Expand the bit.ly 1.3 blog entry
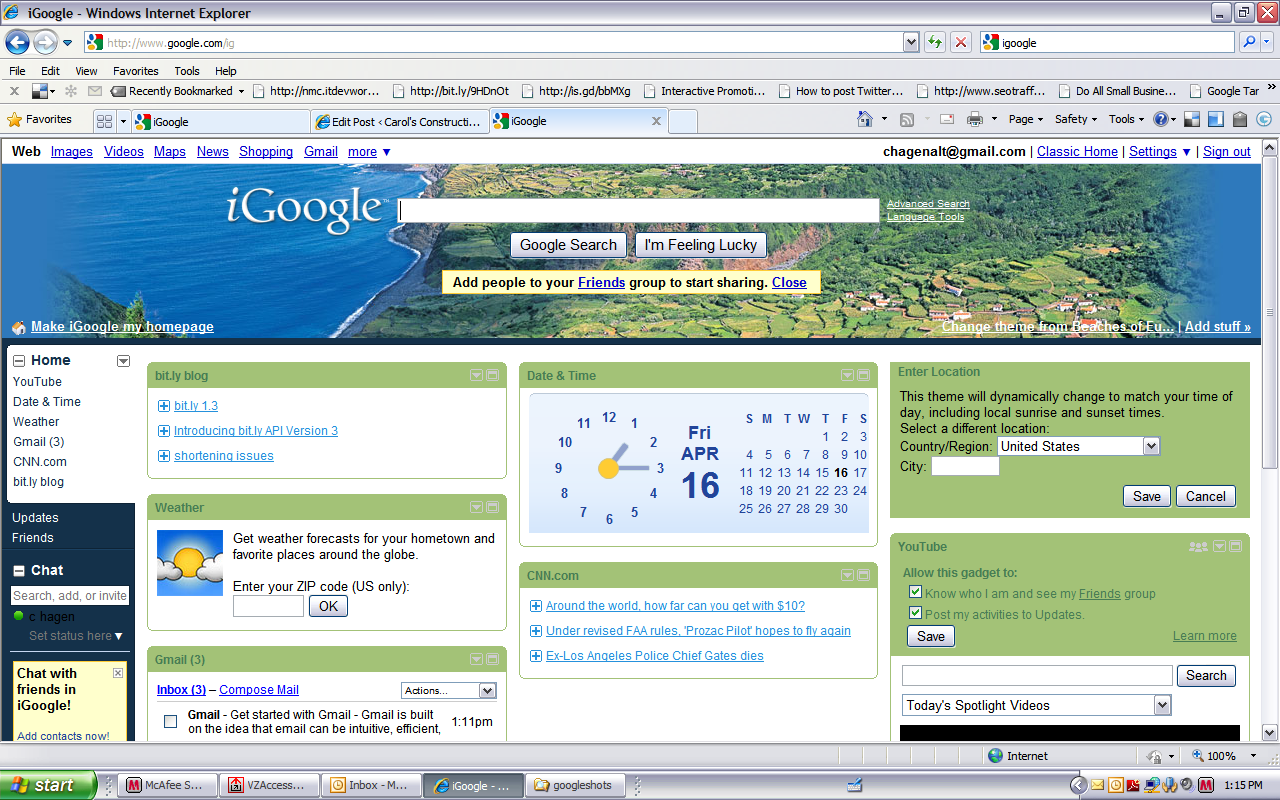Screen dimensions: 1280x800 tap(164, 406)
